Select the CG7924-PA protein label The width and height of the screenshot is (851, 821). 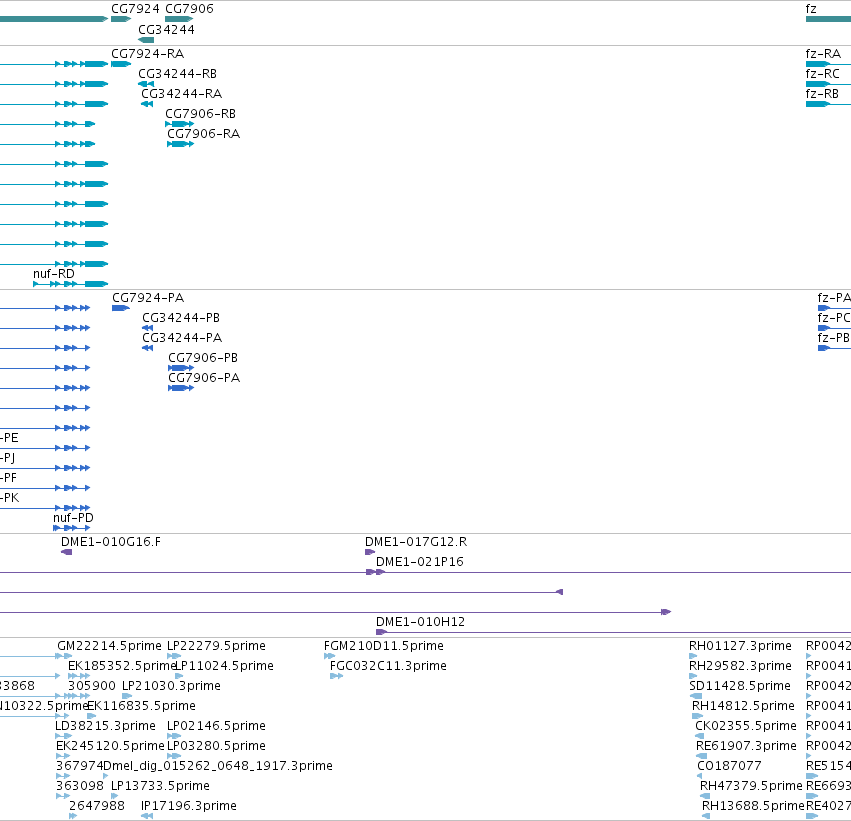(148, 298)
